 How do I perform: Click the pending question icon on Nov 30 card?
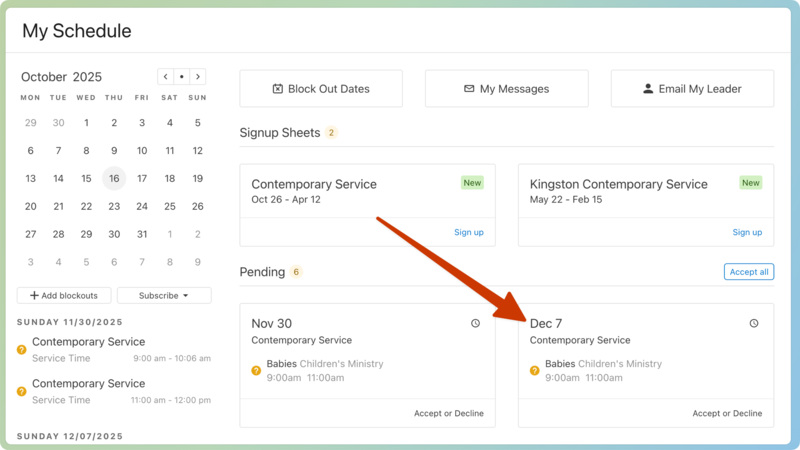[256, 371]
